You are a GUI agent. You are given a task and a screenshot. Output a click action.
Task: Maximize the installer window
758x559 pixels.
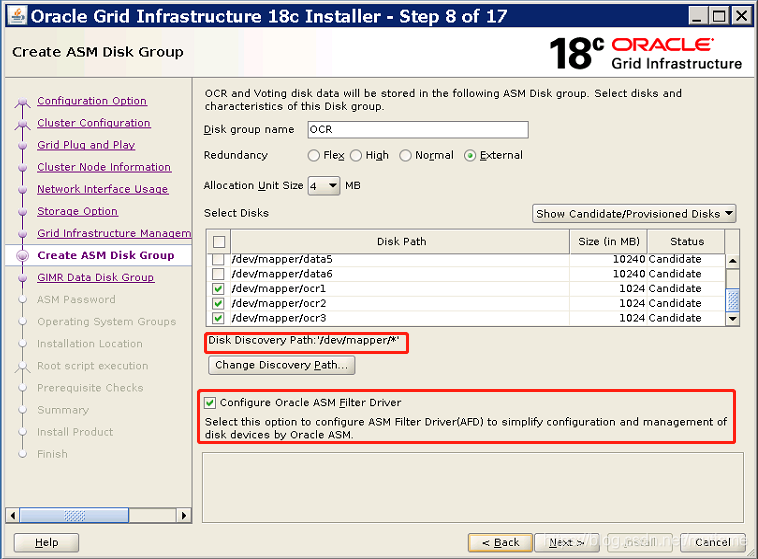(719, 16)
